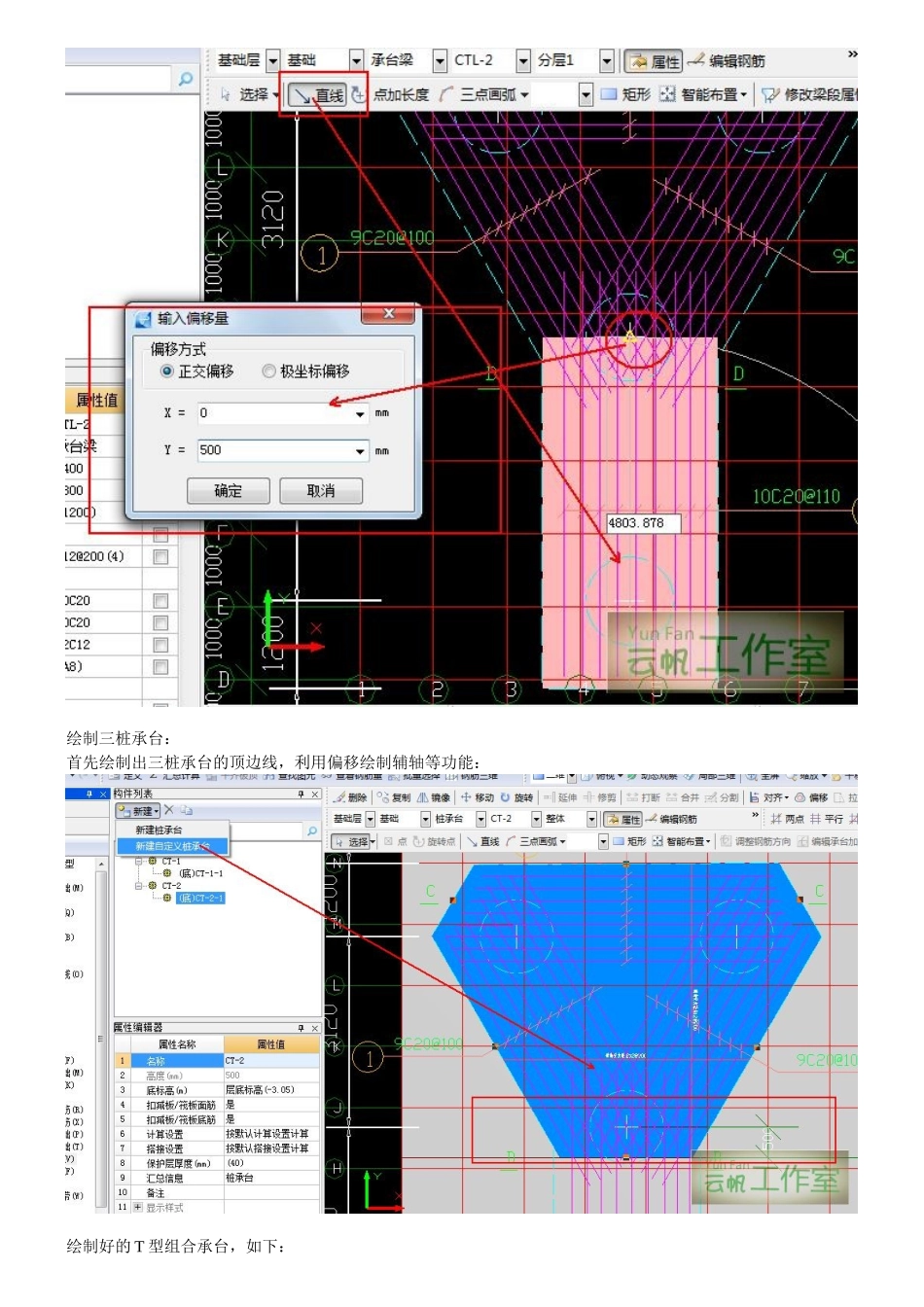Click the 名称 property value CT-2
The width and height of the screenshot is (924, 1307).
coord(271,1061)
